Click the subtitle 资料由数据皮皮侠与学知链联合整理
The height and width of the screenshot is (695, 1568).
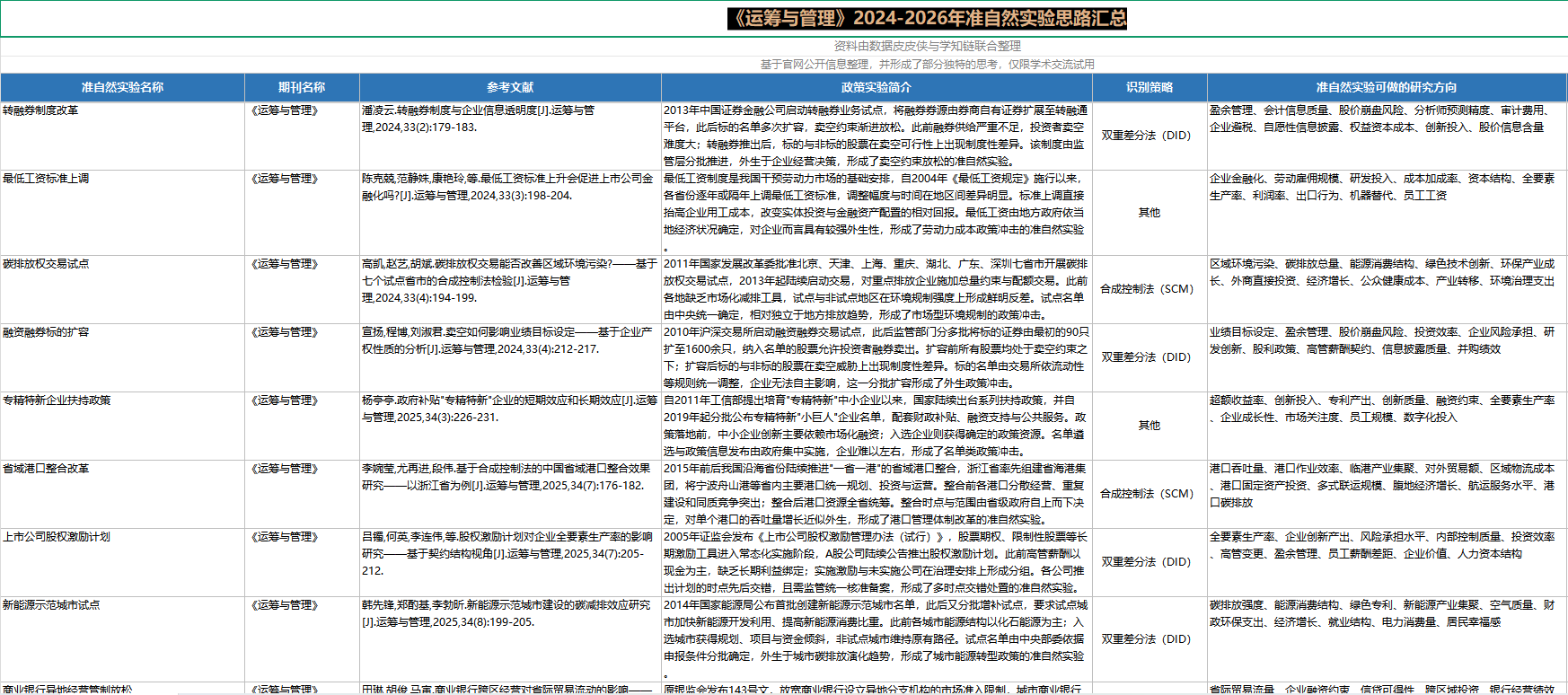(928, 46)
